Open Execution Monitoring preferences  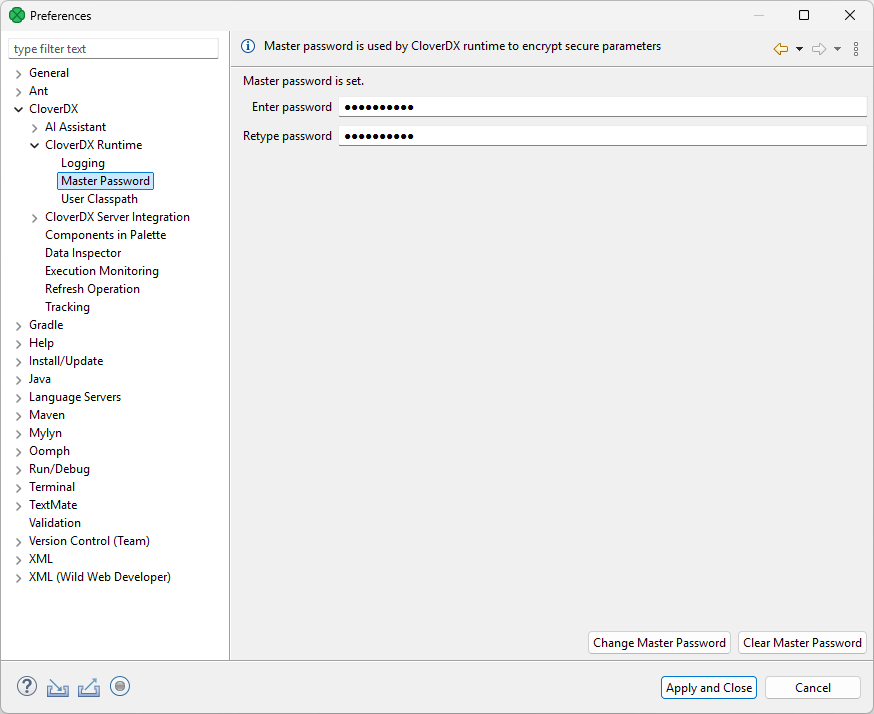(102, 271)
